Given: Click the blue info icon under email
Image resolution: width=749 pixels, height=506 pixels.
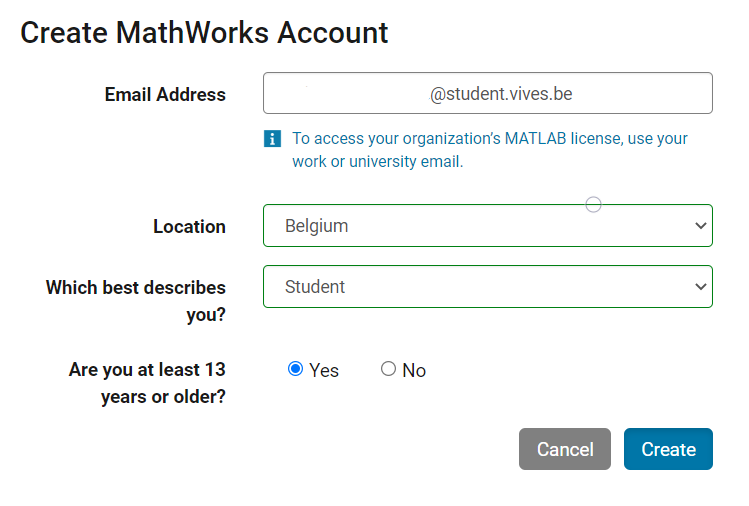Looking at the screenshot, I should 272,139.
